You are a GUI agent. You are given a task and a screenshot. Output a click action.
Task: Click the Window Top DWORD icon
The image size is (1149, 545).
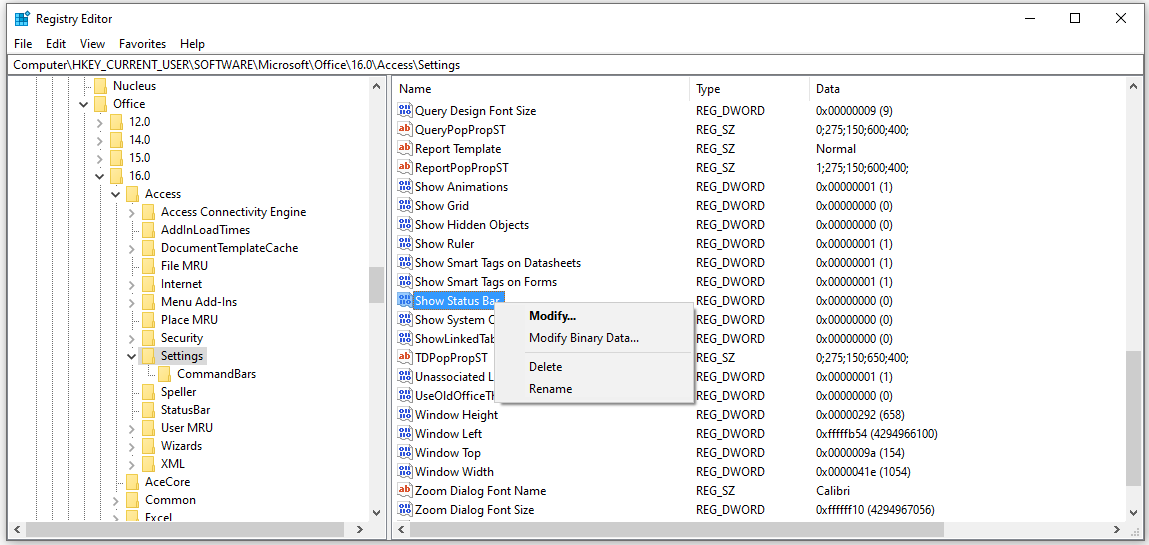click(405, 453)
